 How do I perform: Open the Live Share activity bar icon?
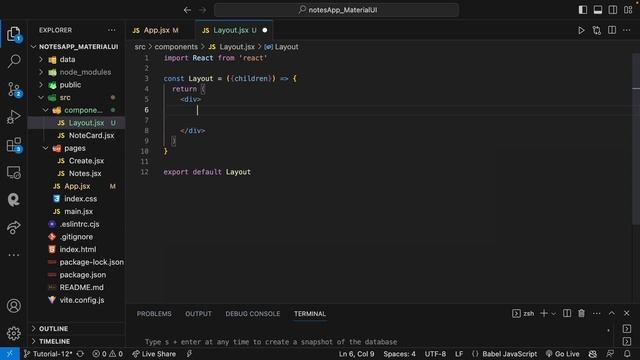[x=14, y=227]
